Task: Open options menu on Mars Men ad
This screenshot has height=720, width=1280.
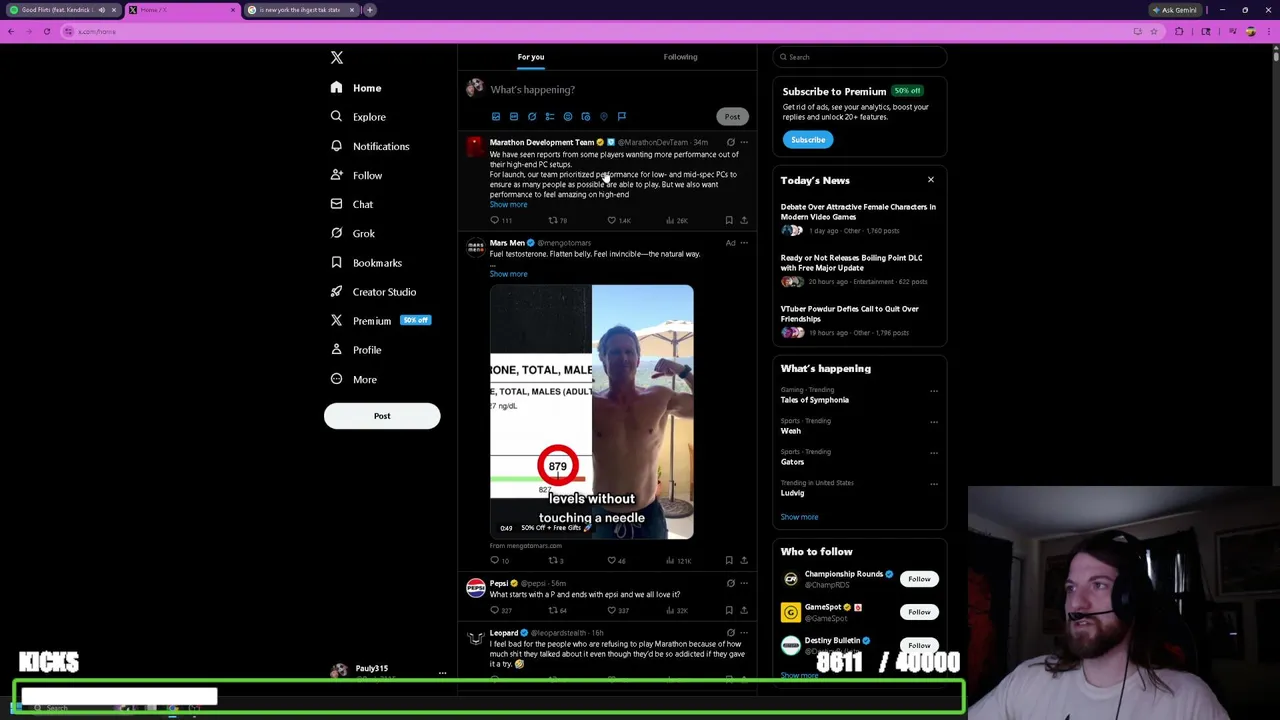Action: tap(743, 243)
